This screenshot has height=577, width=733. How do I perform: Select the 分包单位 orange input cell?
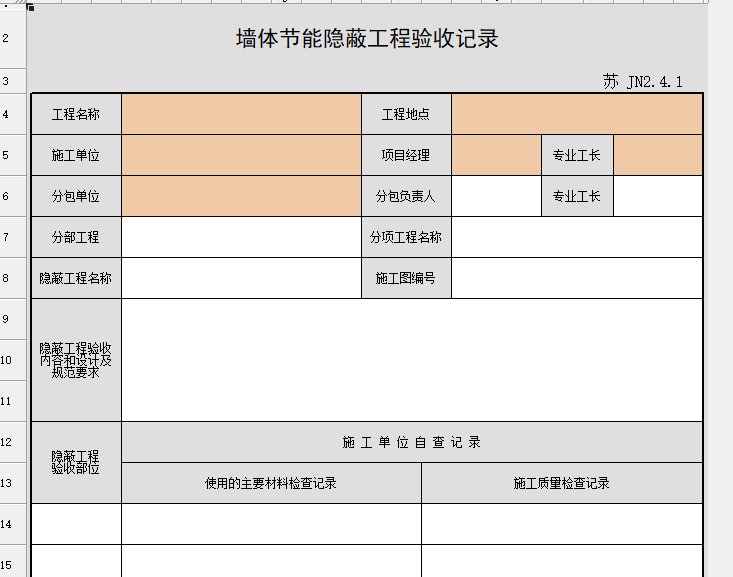(241, 196)
